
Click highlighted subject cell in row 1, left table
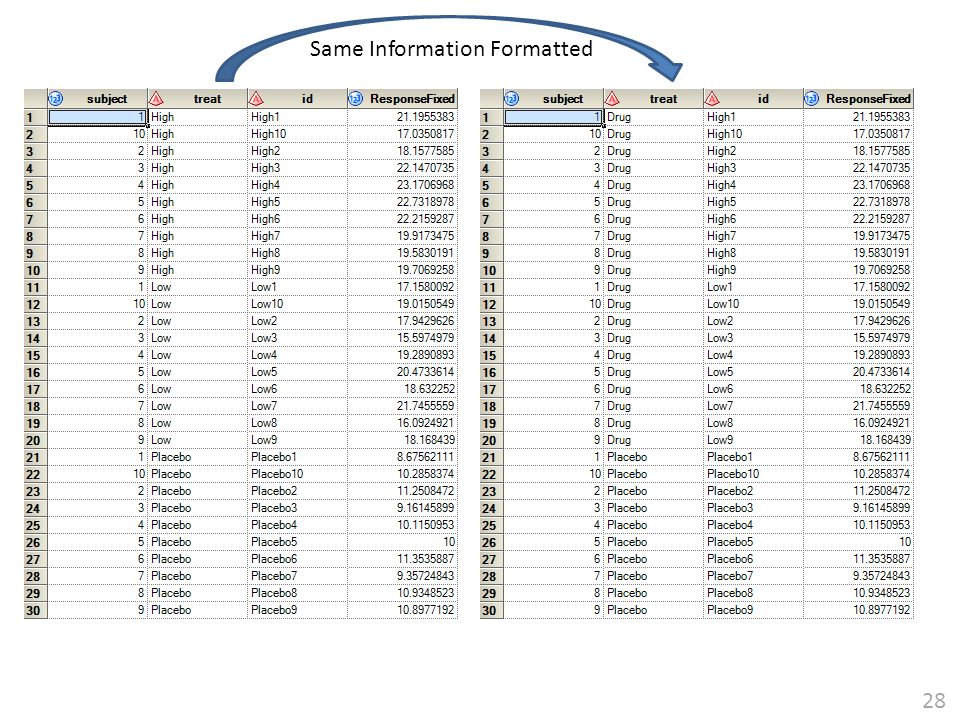[x=97, y=117]
